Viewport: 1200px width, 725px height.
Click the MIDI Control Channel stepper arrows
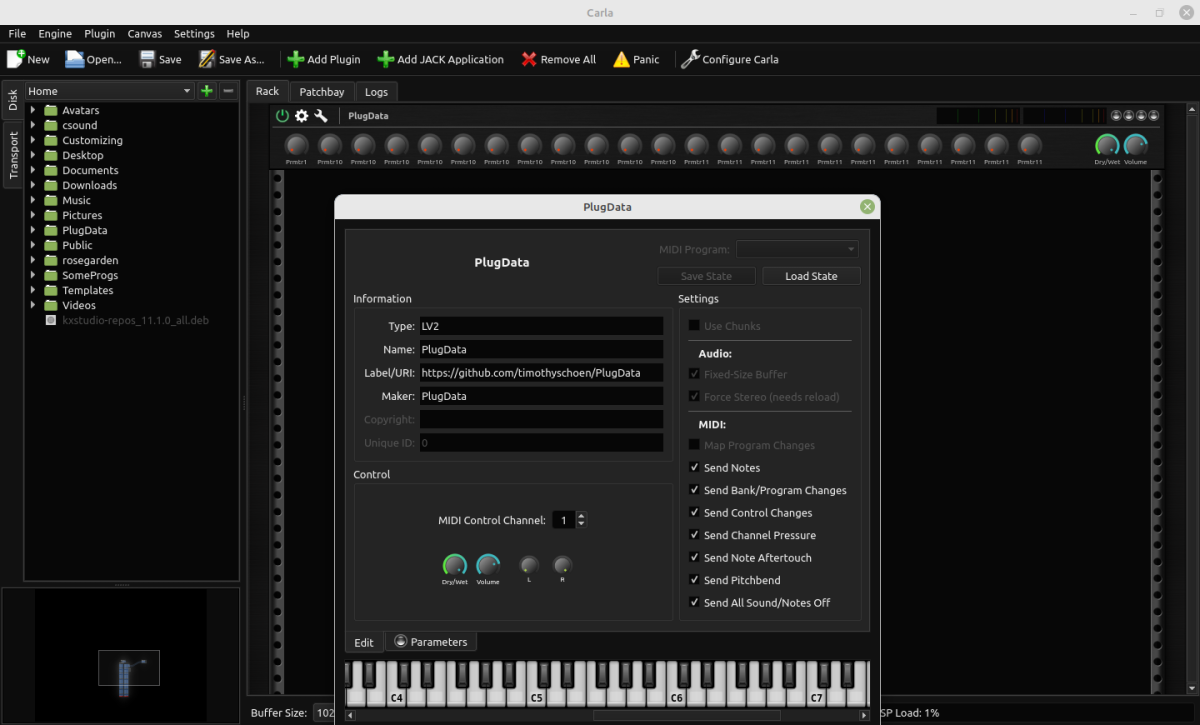pyautogui.click(x=582, y=520)
